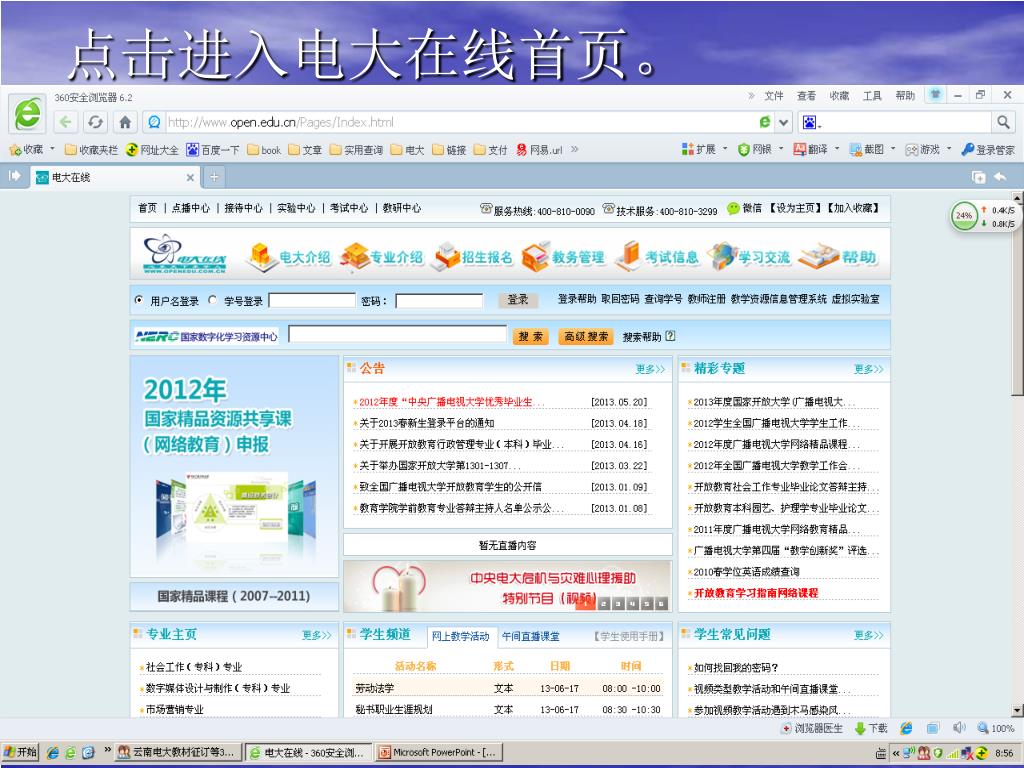Select banner slide number 1 indicator

tap(584, 603)
